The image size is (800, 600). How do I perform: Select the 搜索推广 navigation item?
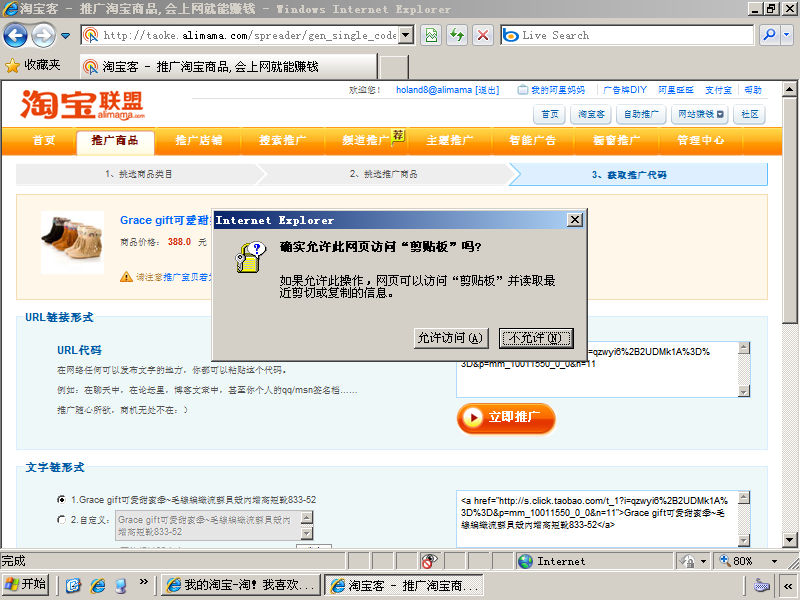(283, 140)
